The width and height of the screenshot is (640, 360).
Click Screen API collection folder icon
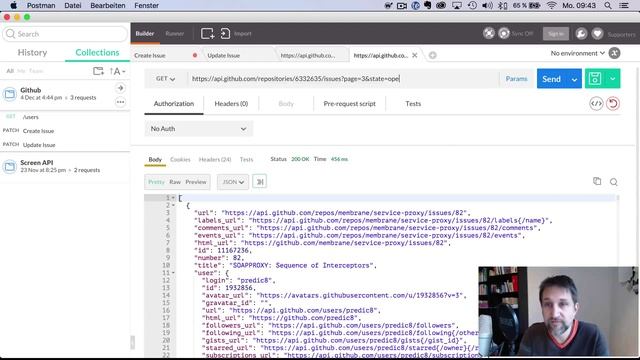click(10, 167)
